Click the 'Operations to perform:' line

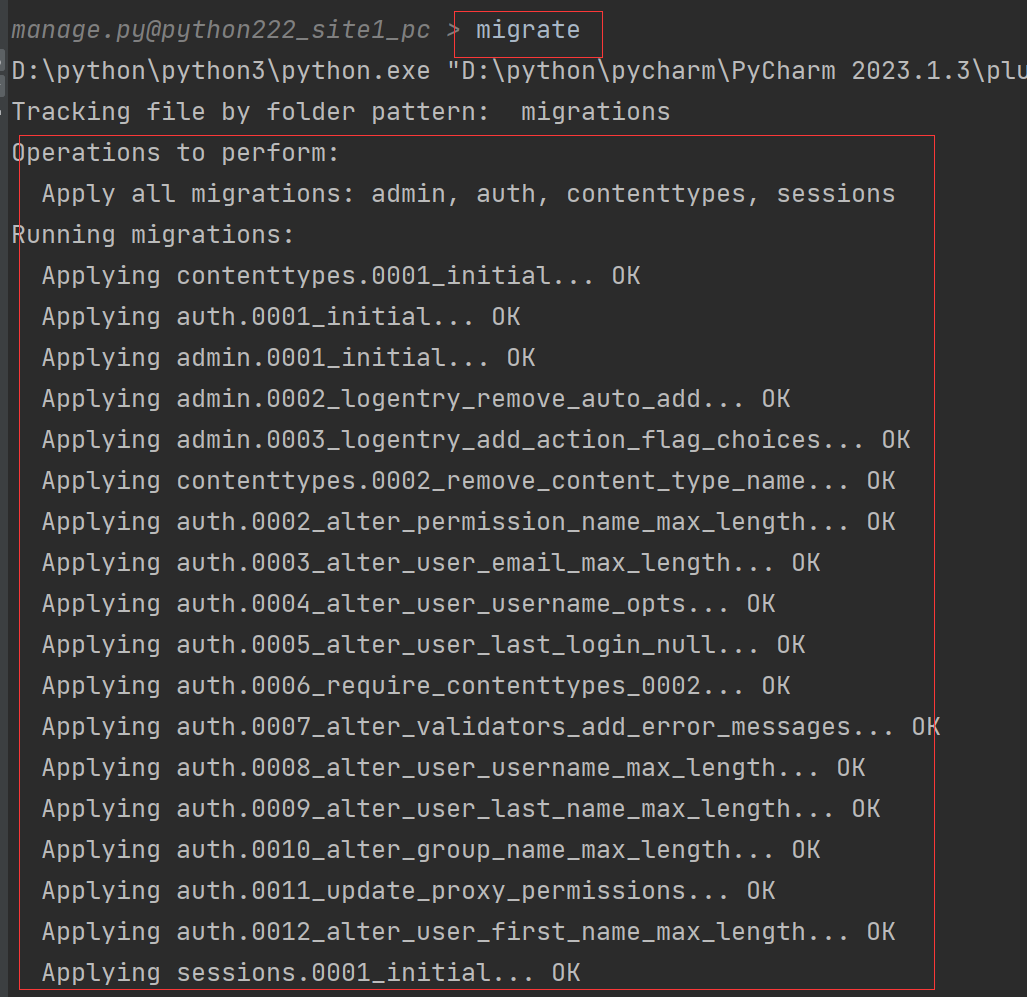(x=176, y=153)
